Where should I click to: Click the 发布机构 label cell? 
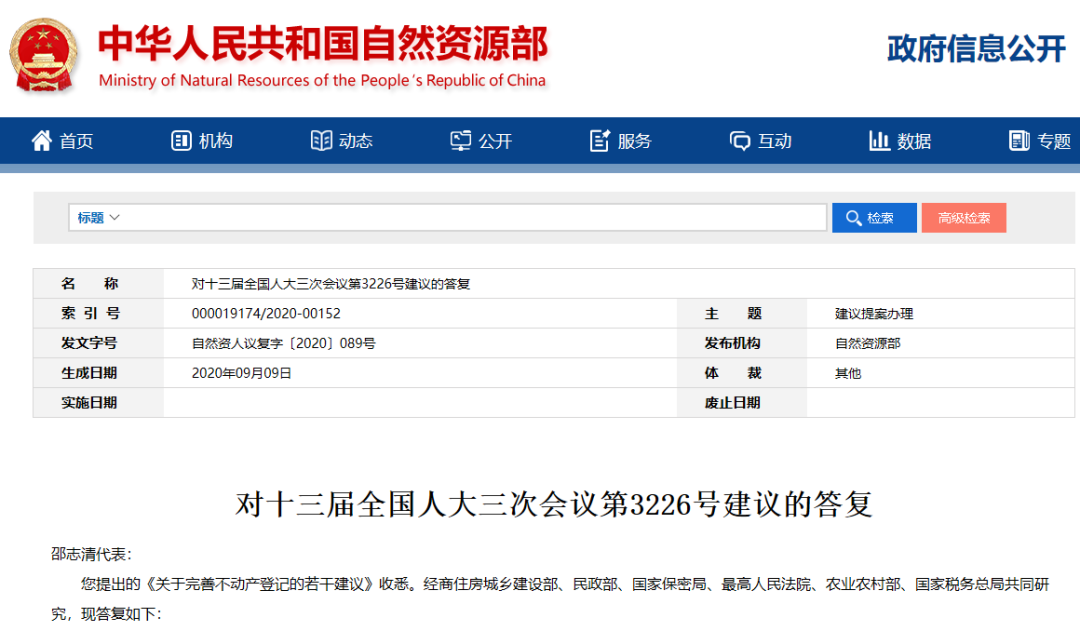[x=742, y=343]
